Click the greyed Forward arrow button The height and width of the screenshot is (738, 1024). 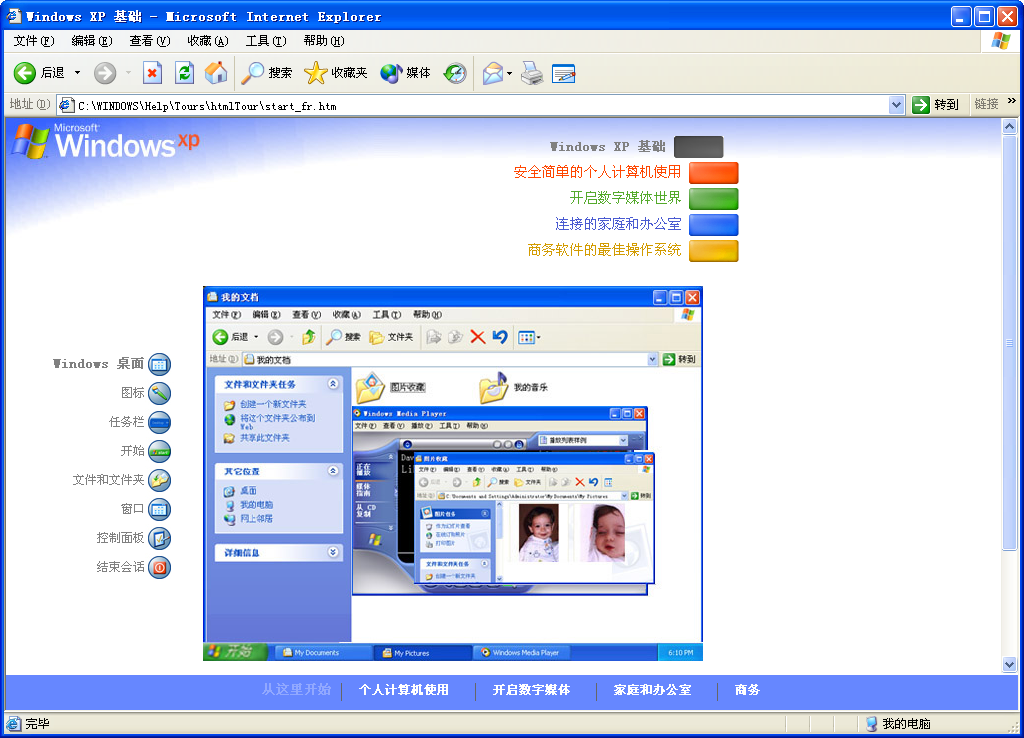coord(104,73)
